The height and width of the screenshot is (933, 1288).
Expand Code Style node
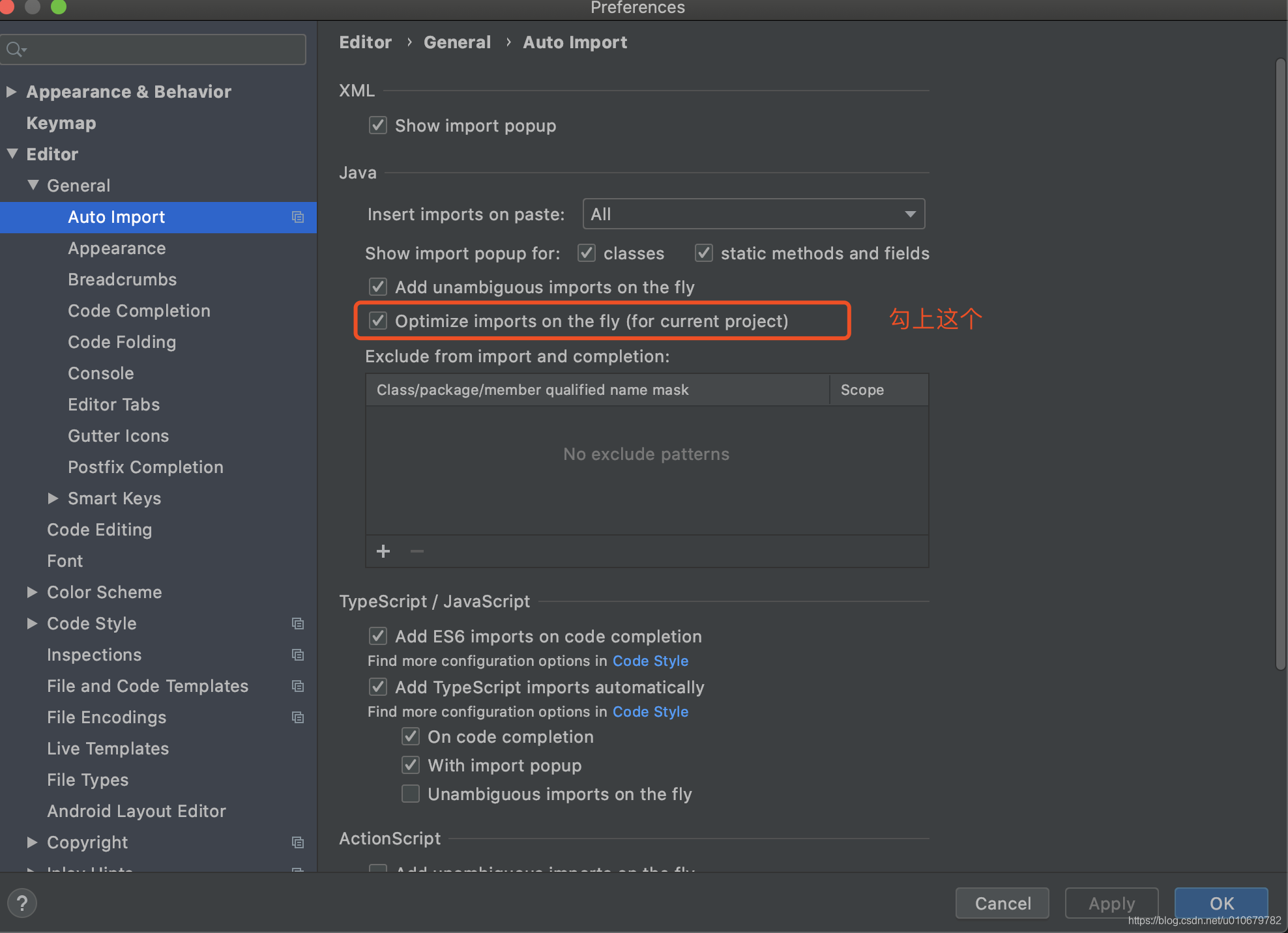click(x=32, y=624)
